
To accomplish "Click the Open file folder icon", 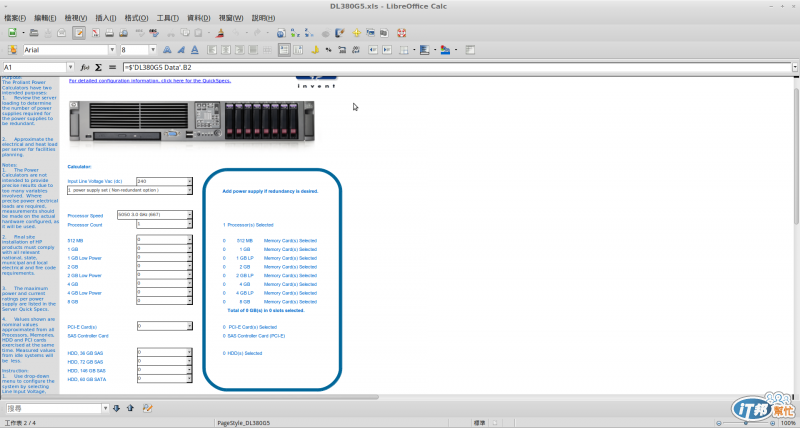I will (34, 33).
